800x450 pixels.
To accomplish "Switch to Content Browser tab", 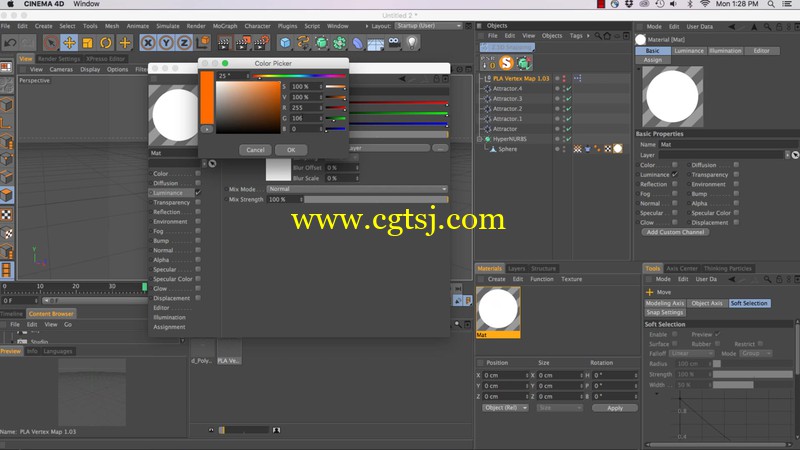I will point(51,314).
